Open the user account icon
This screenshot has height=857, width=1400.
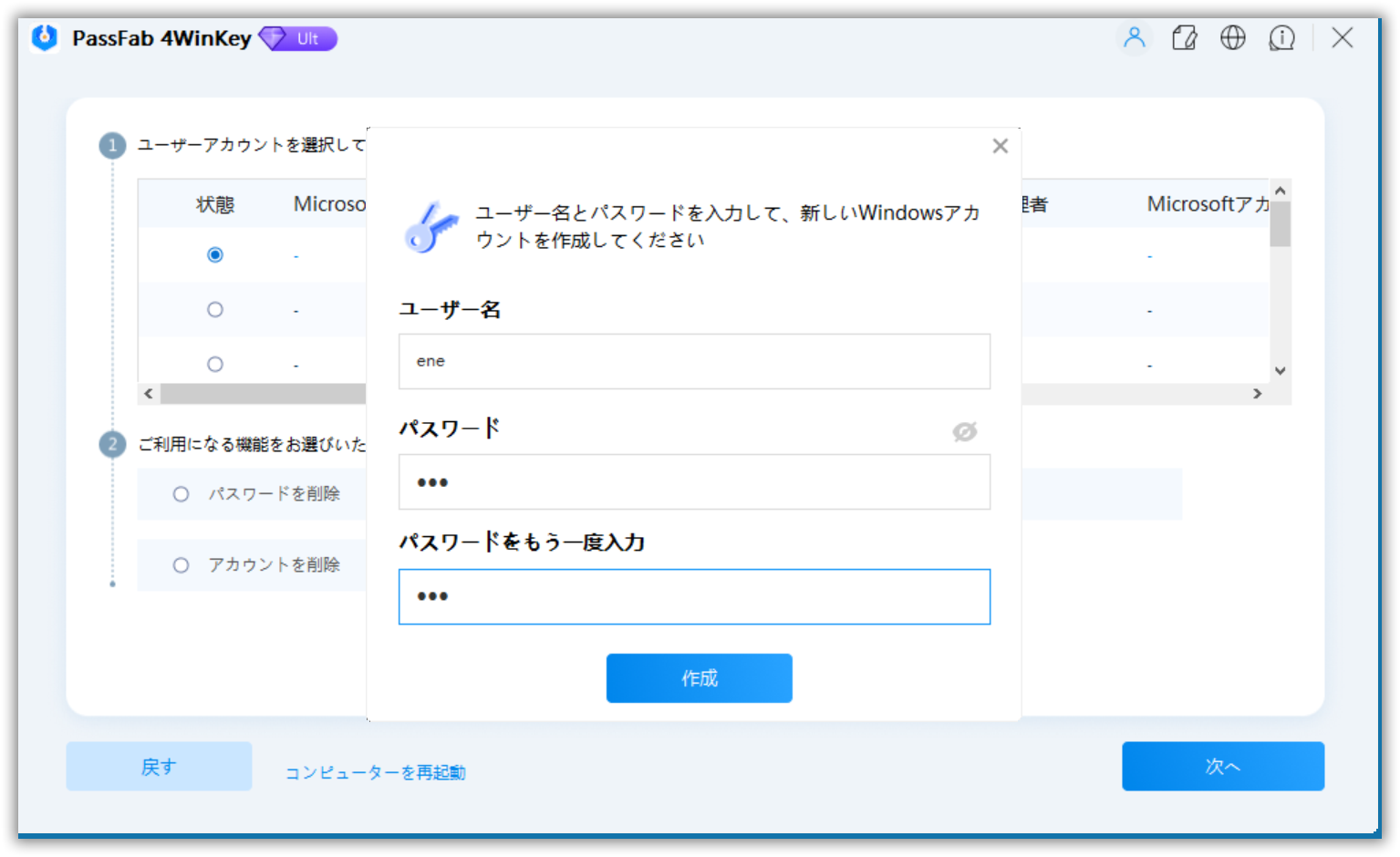coord(1134,38)
